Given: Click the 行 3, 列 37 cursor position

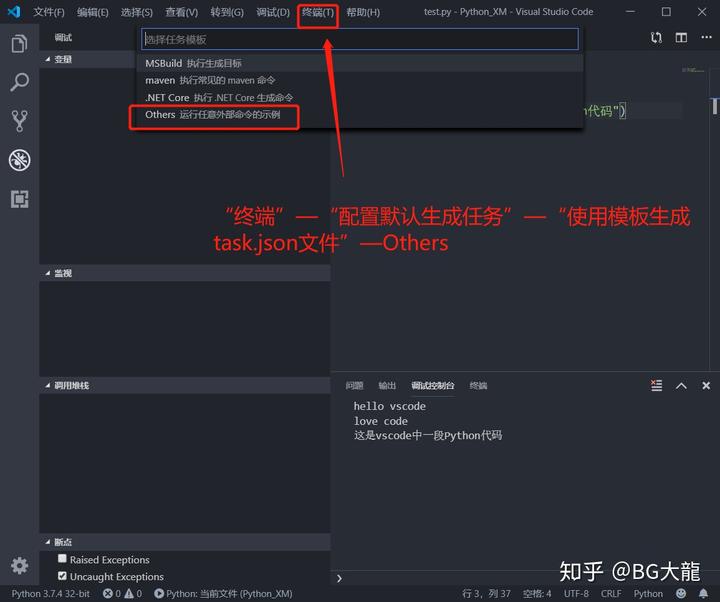Looking at the screenshot, I should tap(486, 593).
